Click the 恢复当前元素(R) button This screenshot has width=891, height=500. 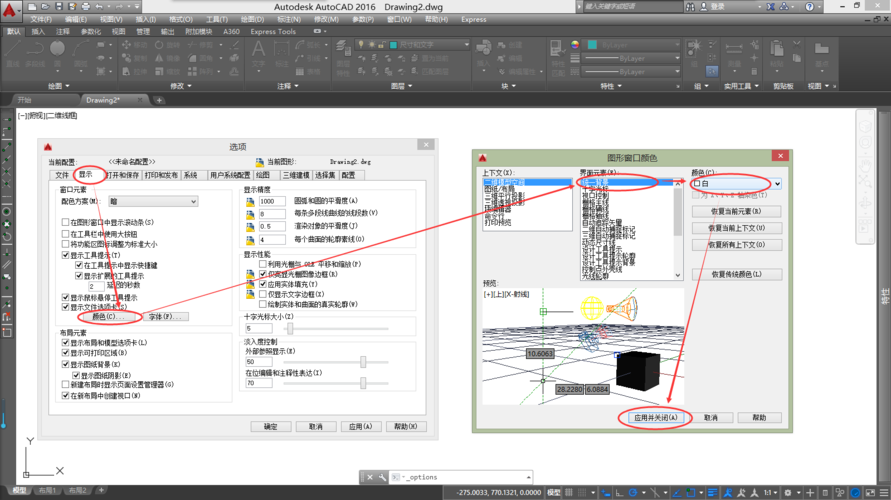coord(736,211)
